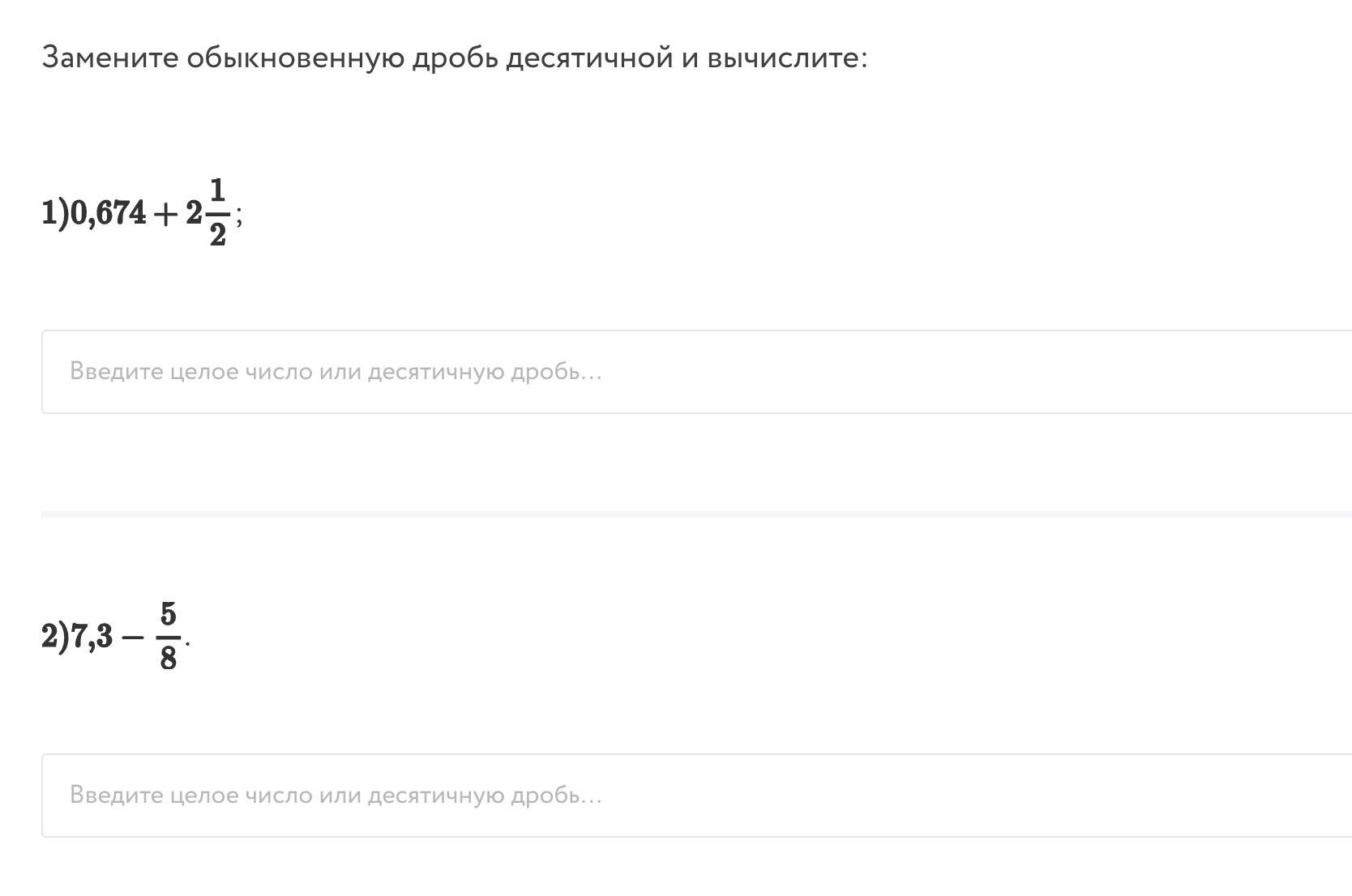Click the word "Замените" in the heading
Viewport: 1352px width, 896px height.
[110, 58]
